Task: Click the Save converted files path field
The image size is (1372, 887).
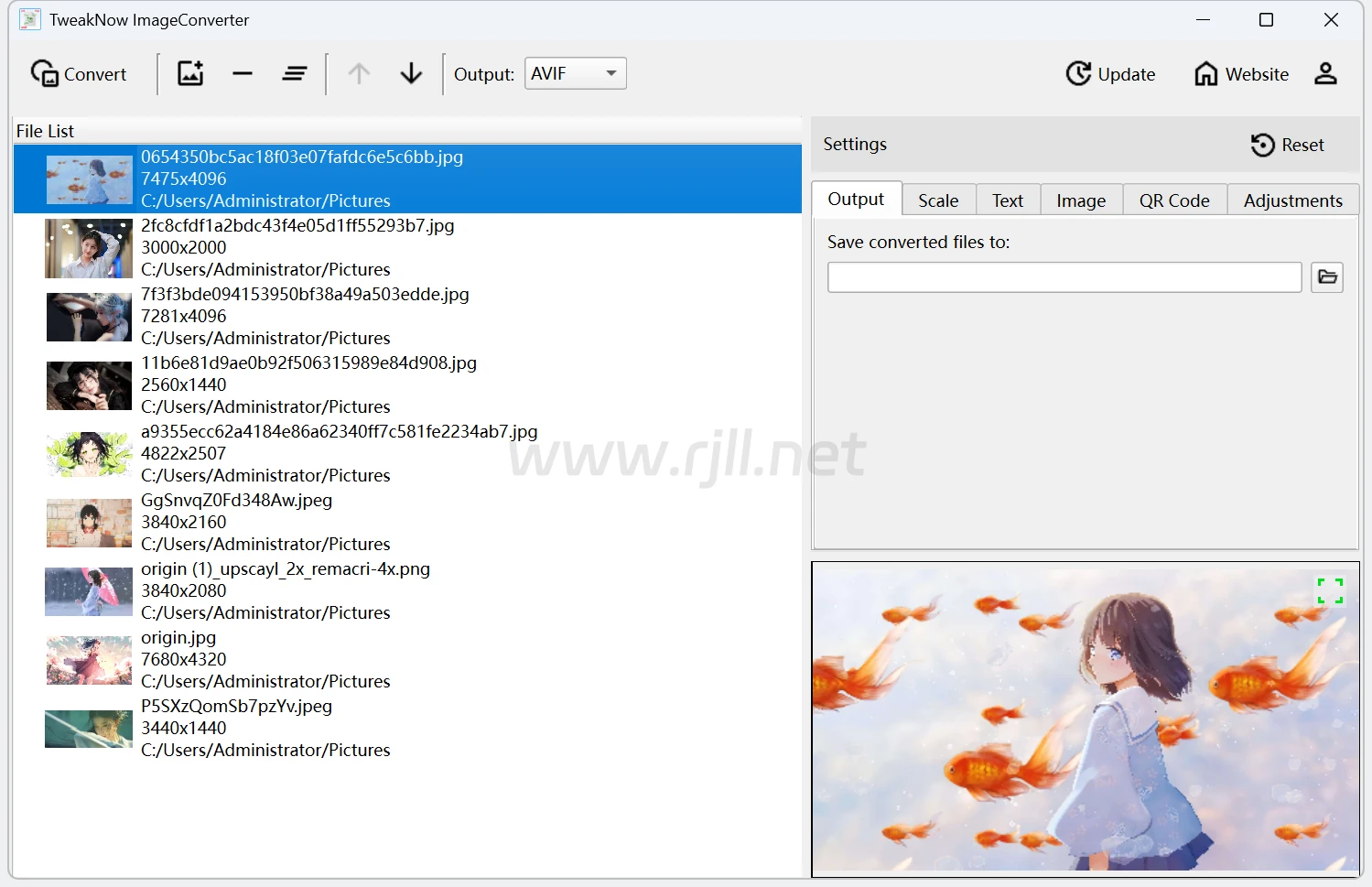Action: [x=1064, y=277]
